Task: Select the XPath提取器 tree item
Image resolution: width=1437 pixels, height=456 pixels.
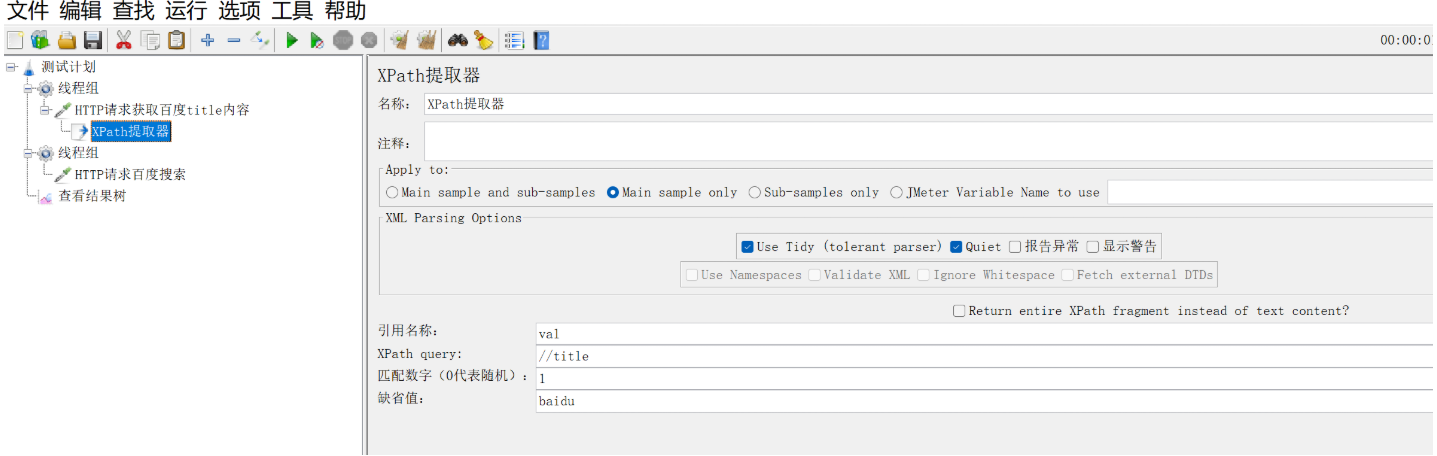Action: pyautogui.click(x=130, y=131)
